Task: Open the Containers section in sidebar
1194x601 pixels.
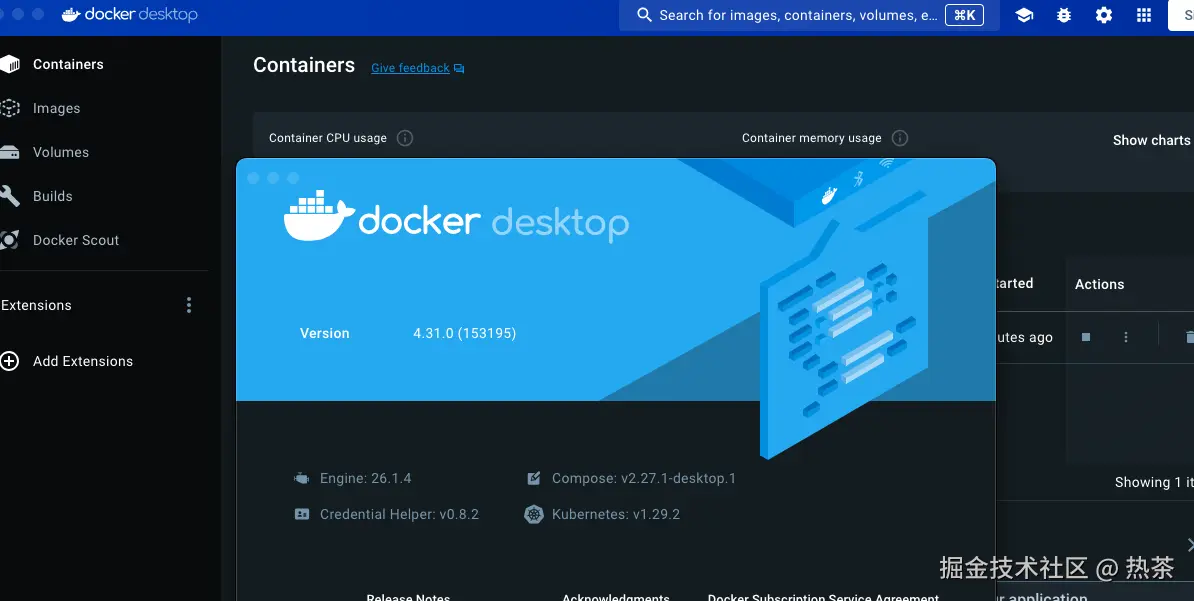Action: (x=68, y=64)
